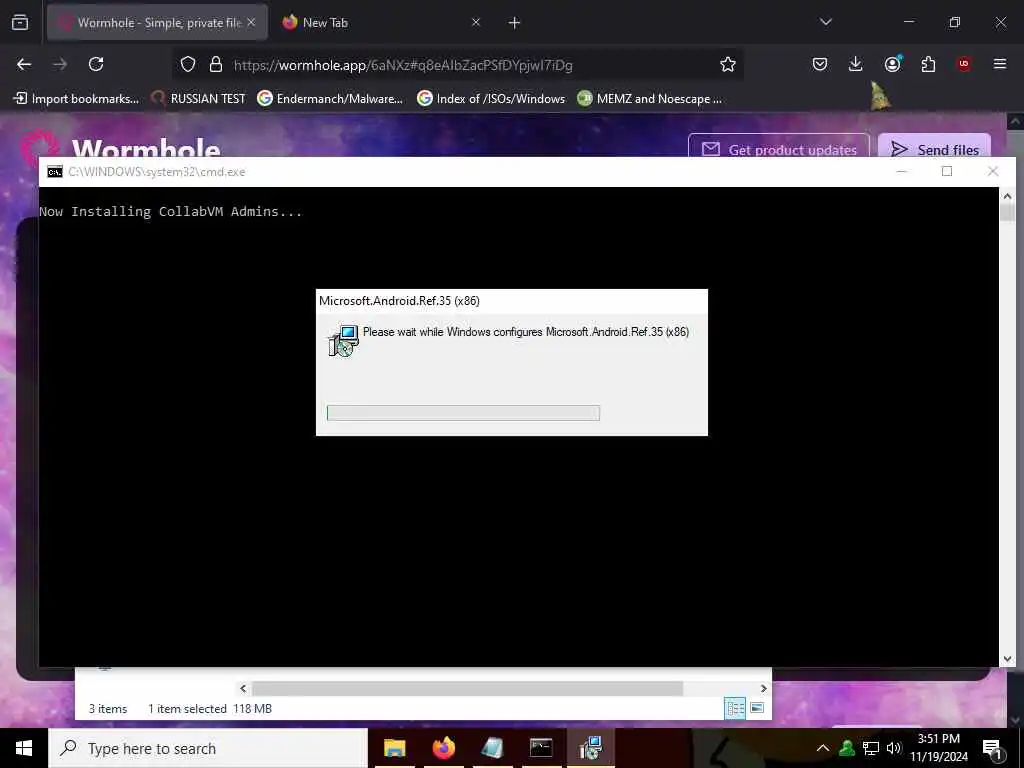Open Command Prompt from taskbar

pos(541,748)
